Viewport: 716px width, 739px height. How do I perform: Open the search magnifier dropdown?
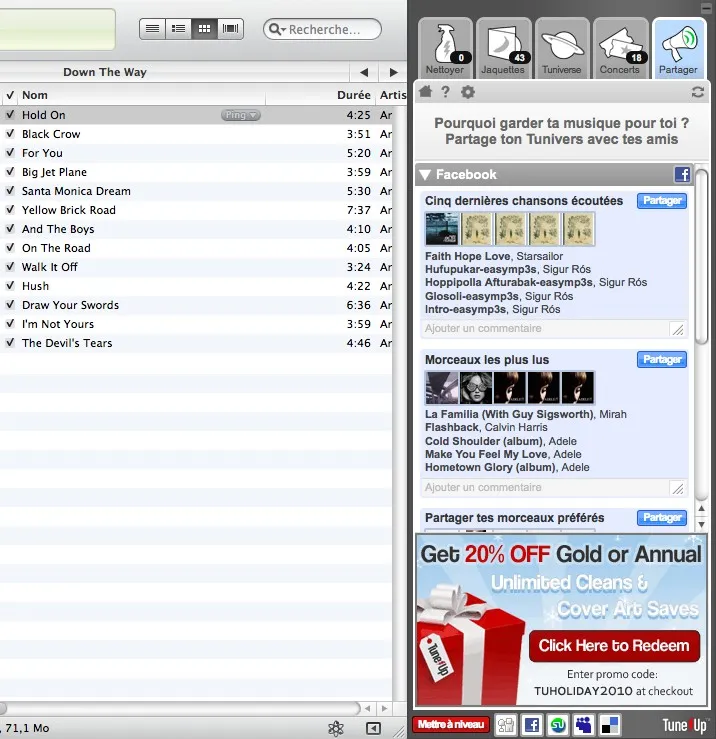(x=277, y=29)
